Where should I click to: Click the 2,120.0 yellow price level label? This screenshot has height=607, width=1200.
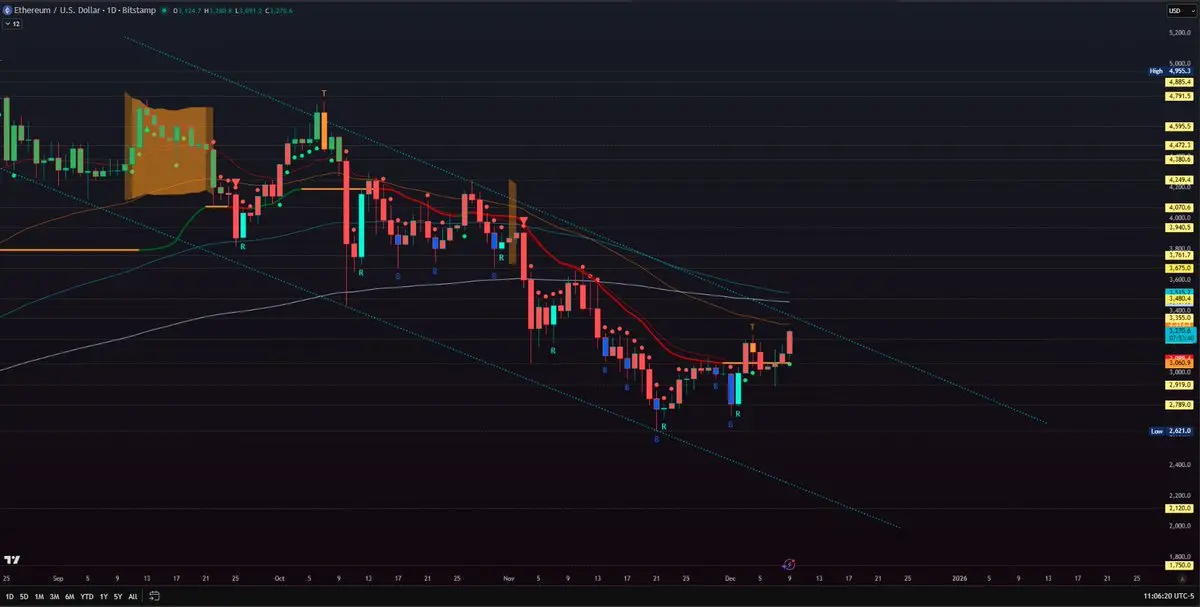coord(1177,508)
